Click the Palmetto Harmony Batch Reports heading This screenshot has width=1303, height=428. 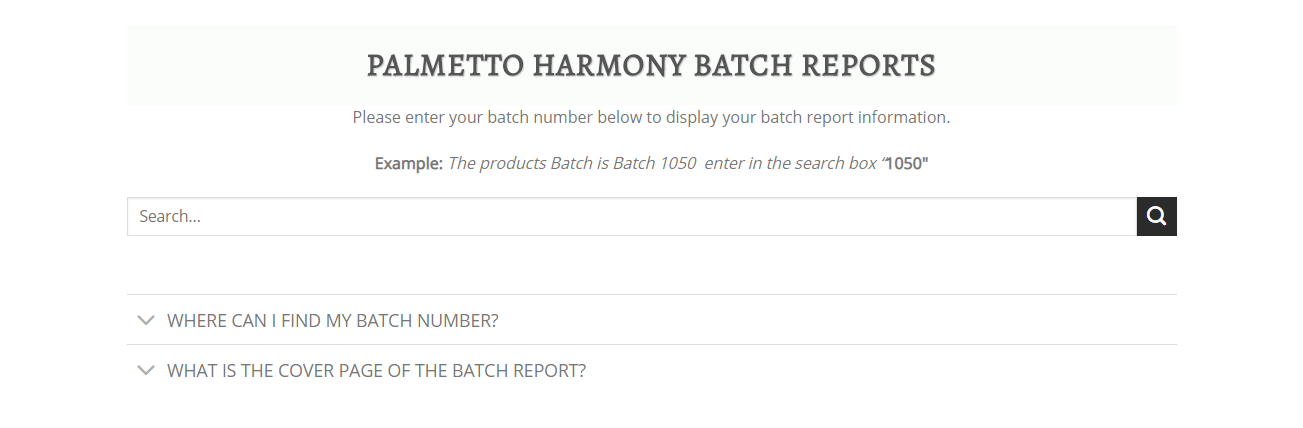651,65
